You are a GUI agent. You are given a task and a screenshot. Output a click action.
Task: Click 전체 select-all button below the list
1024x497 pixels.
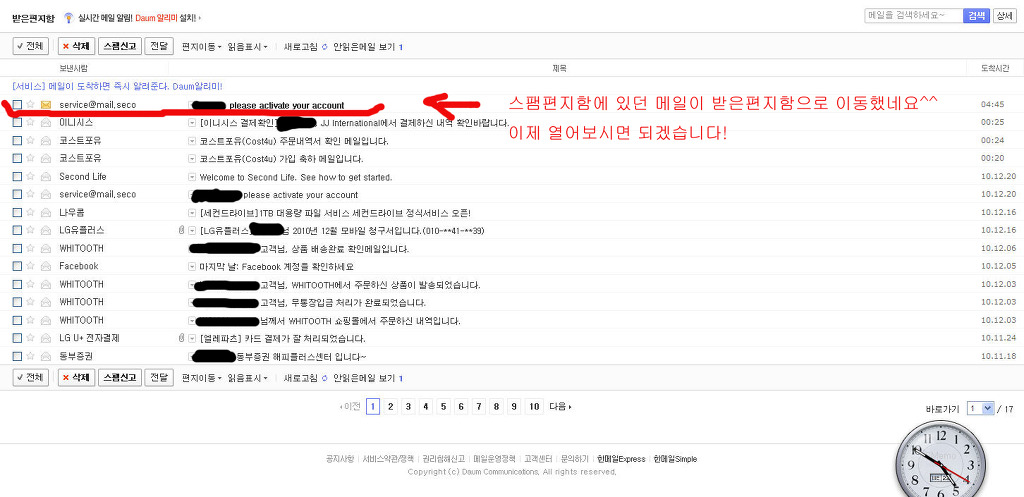pyautogui.click(x=31, y=377)
